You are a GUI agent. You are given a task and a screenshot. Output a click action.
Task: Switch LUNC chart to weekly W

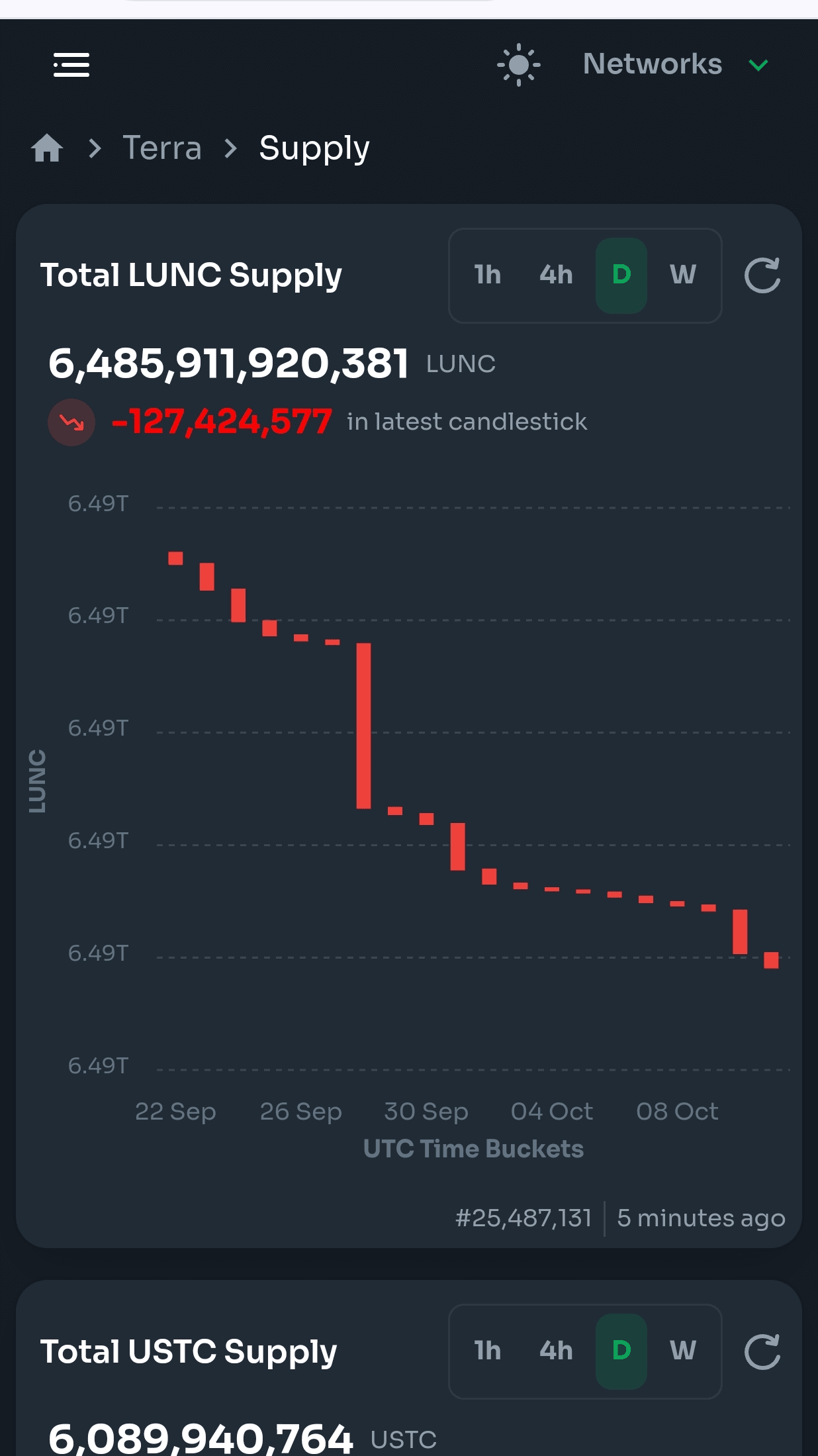683,275
